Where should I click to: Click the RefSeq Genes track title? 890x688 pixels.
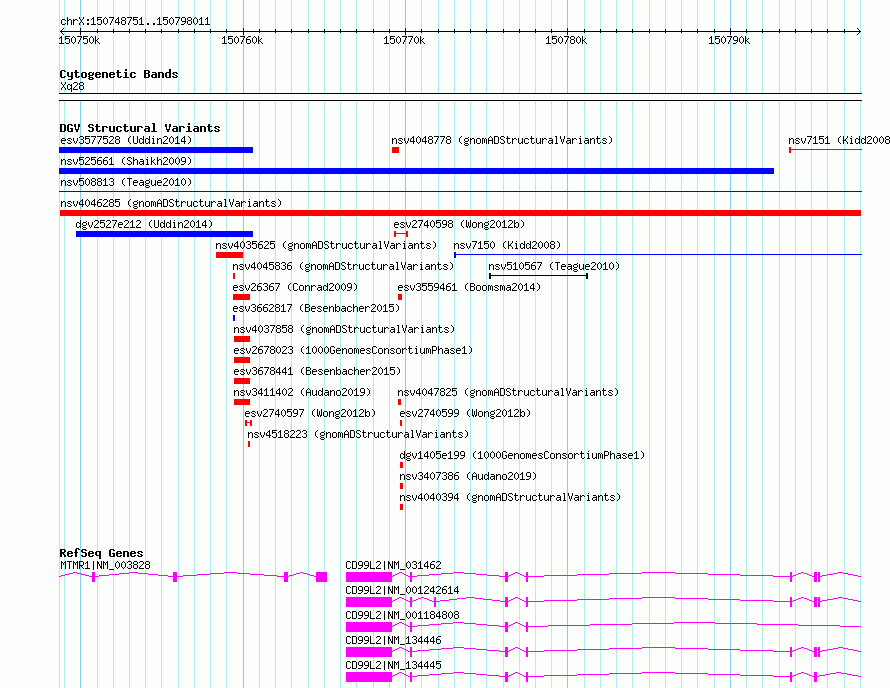101,553
